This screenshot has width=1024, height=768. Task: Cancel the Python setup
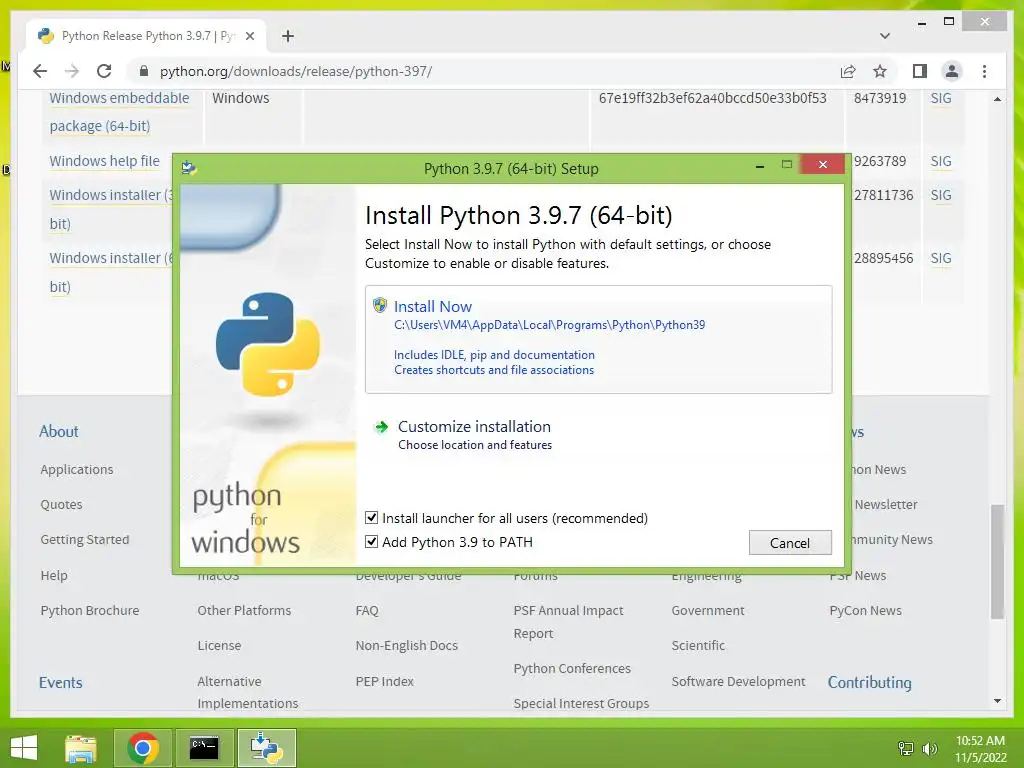(x=790, y=543)
